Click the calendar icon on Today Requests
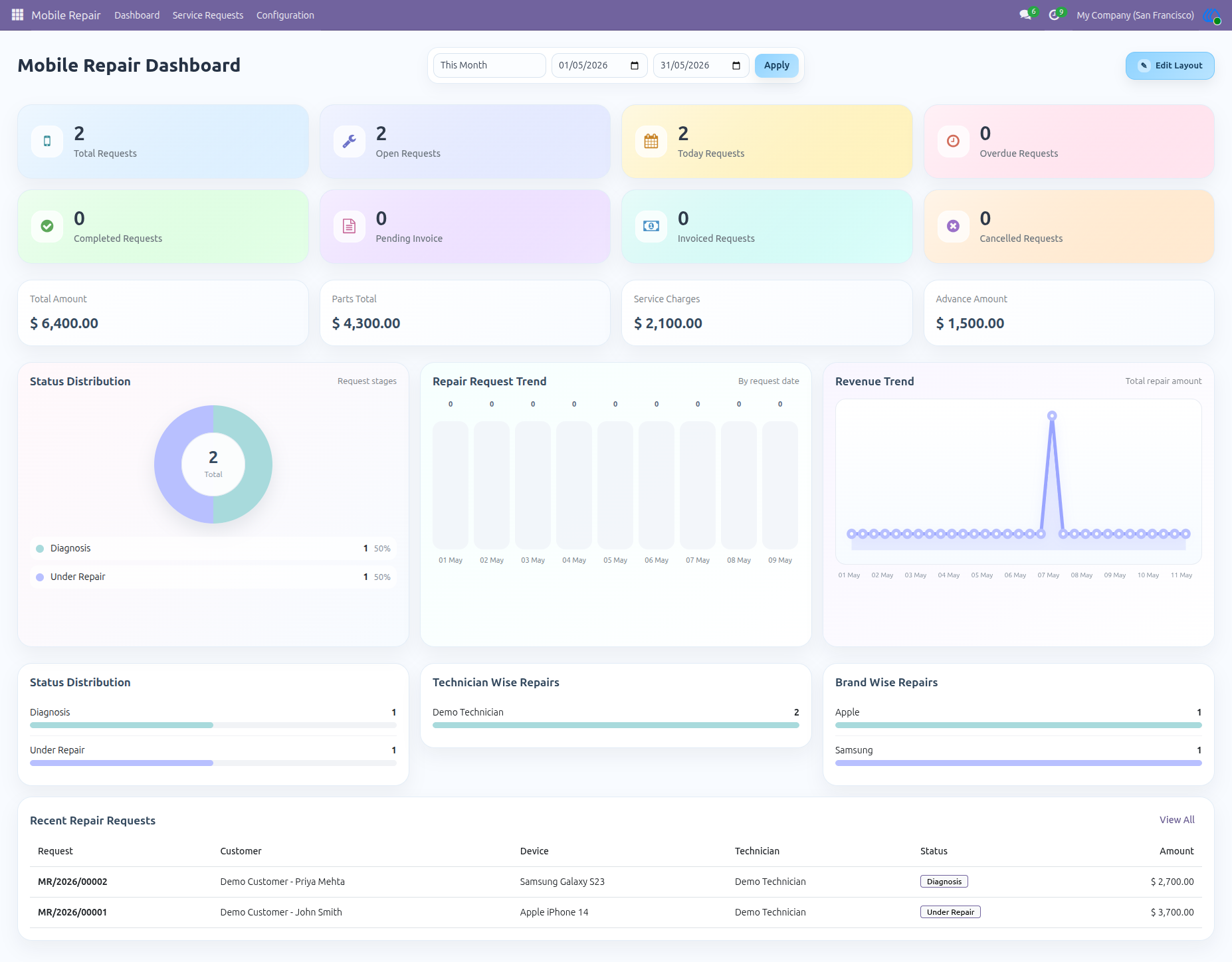1232x962 pixels. point(651,141)
